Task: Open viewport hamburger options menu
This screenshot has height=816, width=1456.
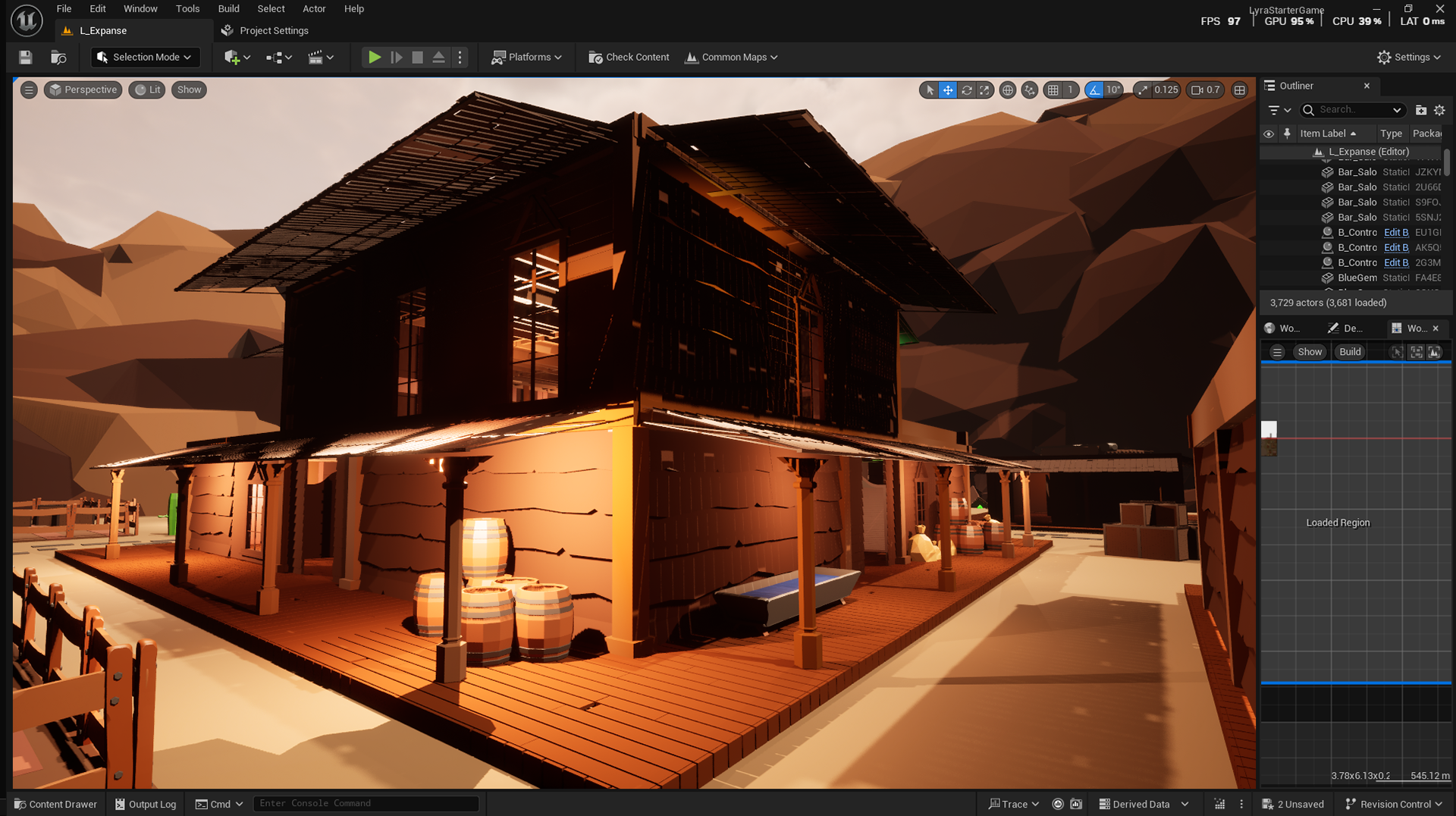Action: (x=29, y=90)
